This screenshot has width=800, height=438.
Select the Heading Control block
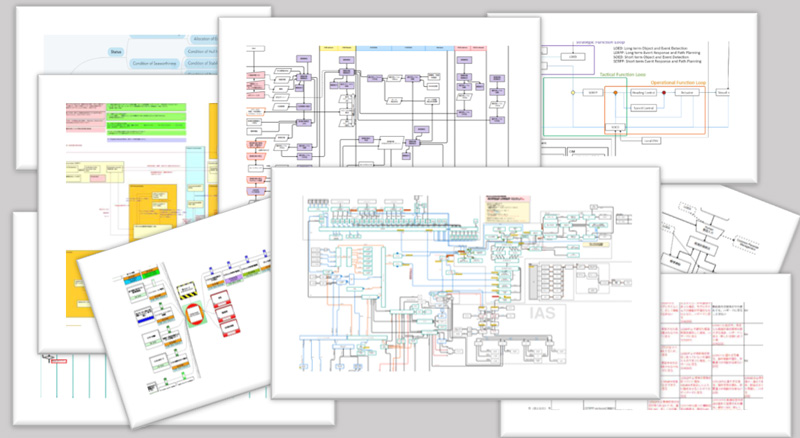(x=643, y=93)
